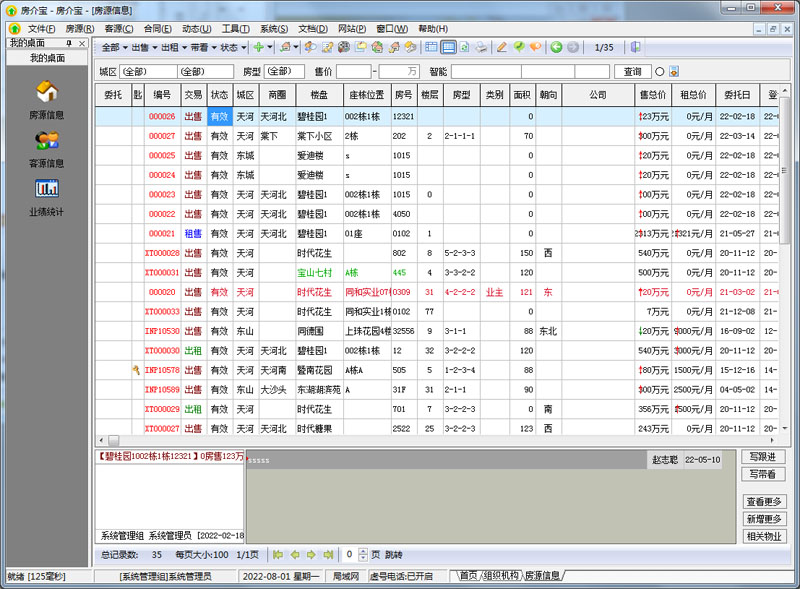This screenshot has width=800, height=589.
Task: Open 房源信息 house icon in sidebar
Action: (47, 92)
